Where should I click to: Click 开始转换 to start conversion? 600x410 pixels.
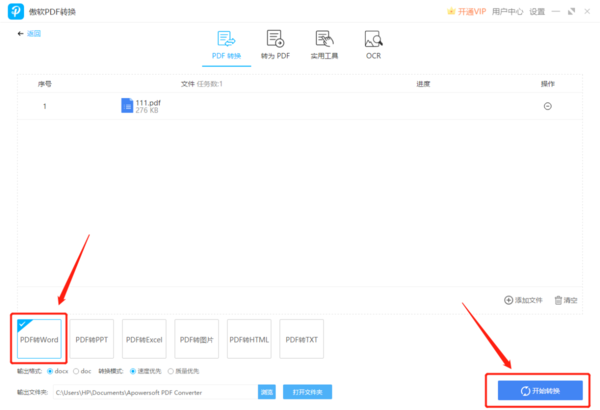534,391
